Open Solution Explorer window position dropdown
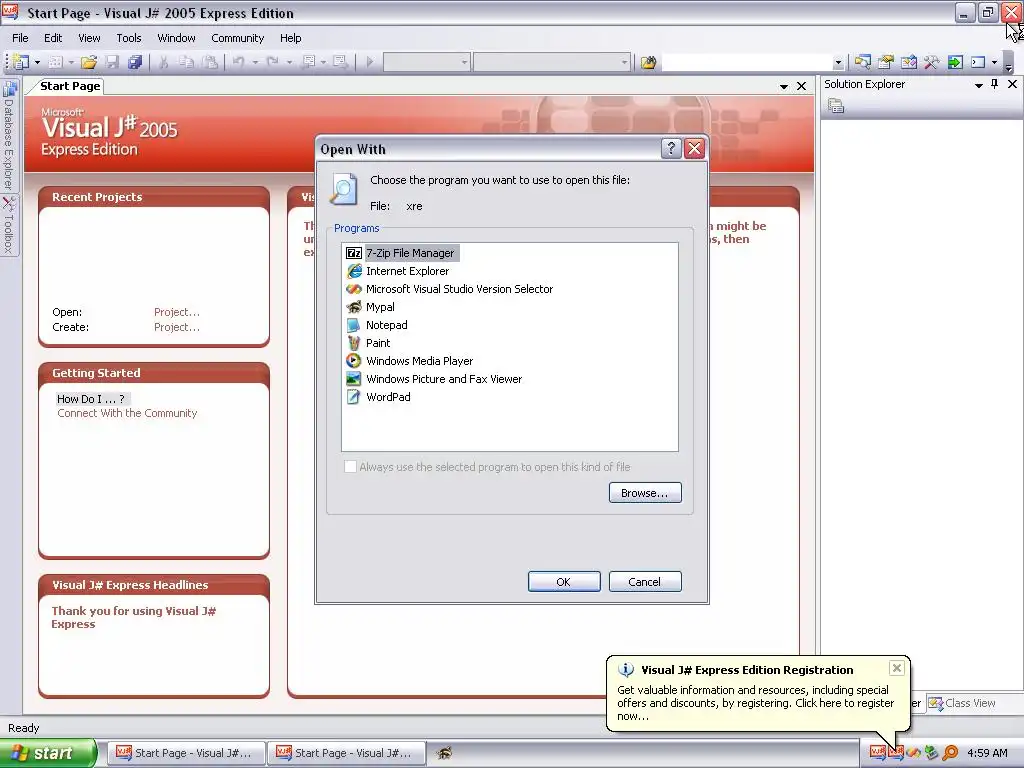1024x768 pixels. (978, 85)
